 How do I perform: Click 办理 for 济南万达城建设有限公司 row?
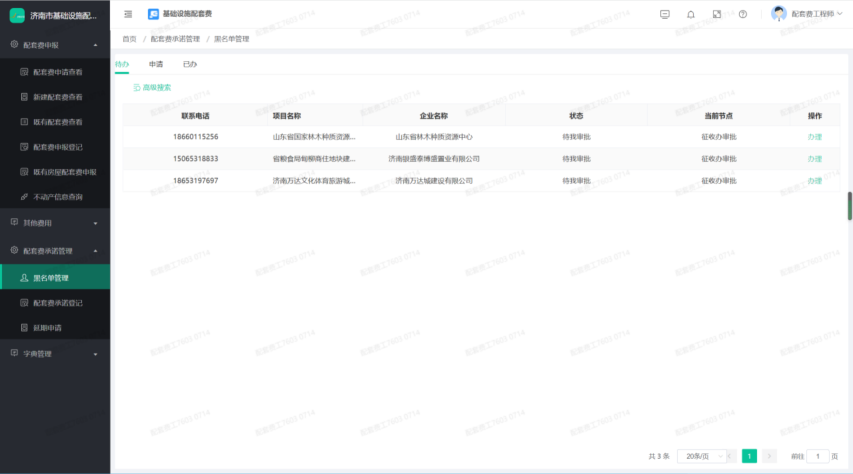tap(814, 181)
